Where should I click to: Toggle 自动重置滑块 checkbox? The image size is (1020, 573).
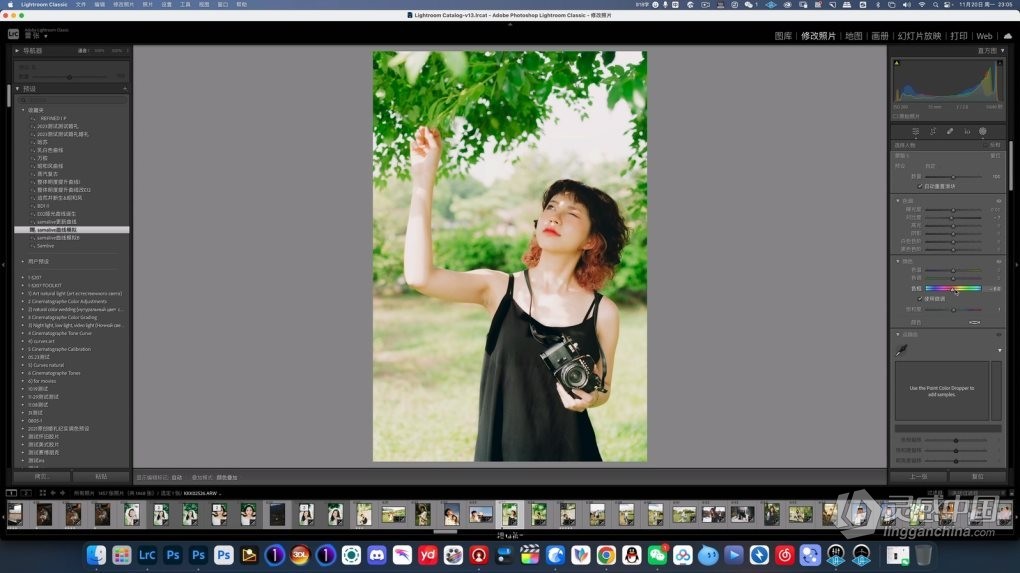[x=920, y=186]
